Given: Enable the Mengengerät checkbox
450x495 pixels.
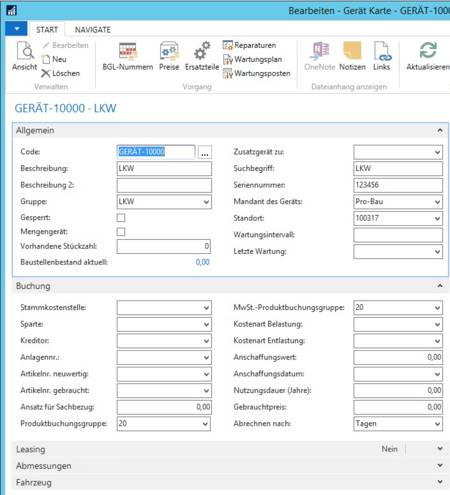Looking at the screenshot, I should tap(121, 232).
